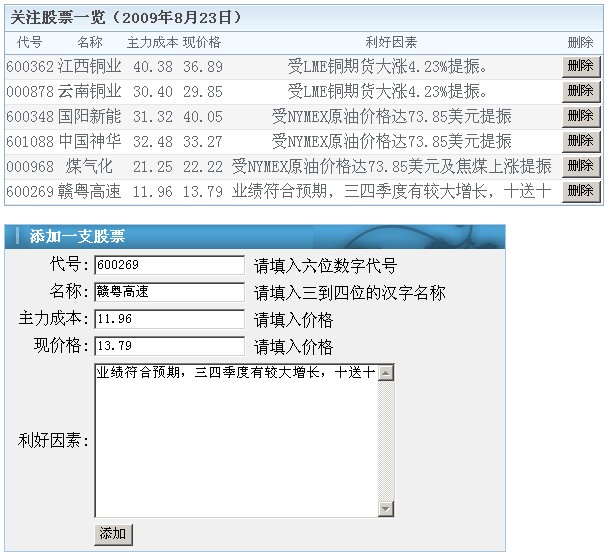The image size is (609, 557).
Task: Click the textarea scrollbar up arrow
Action: pos(386,373)
